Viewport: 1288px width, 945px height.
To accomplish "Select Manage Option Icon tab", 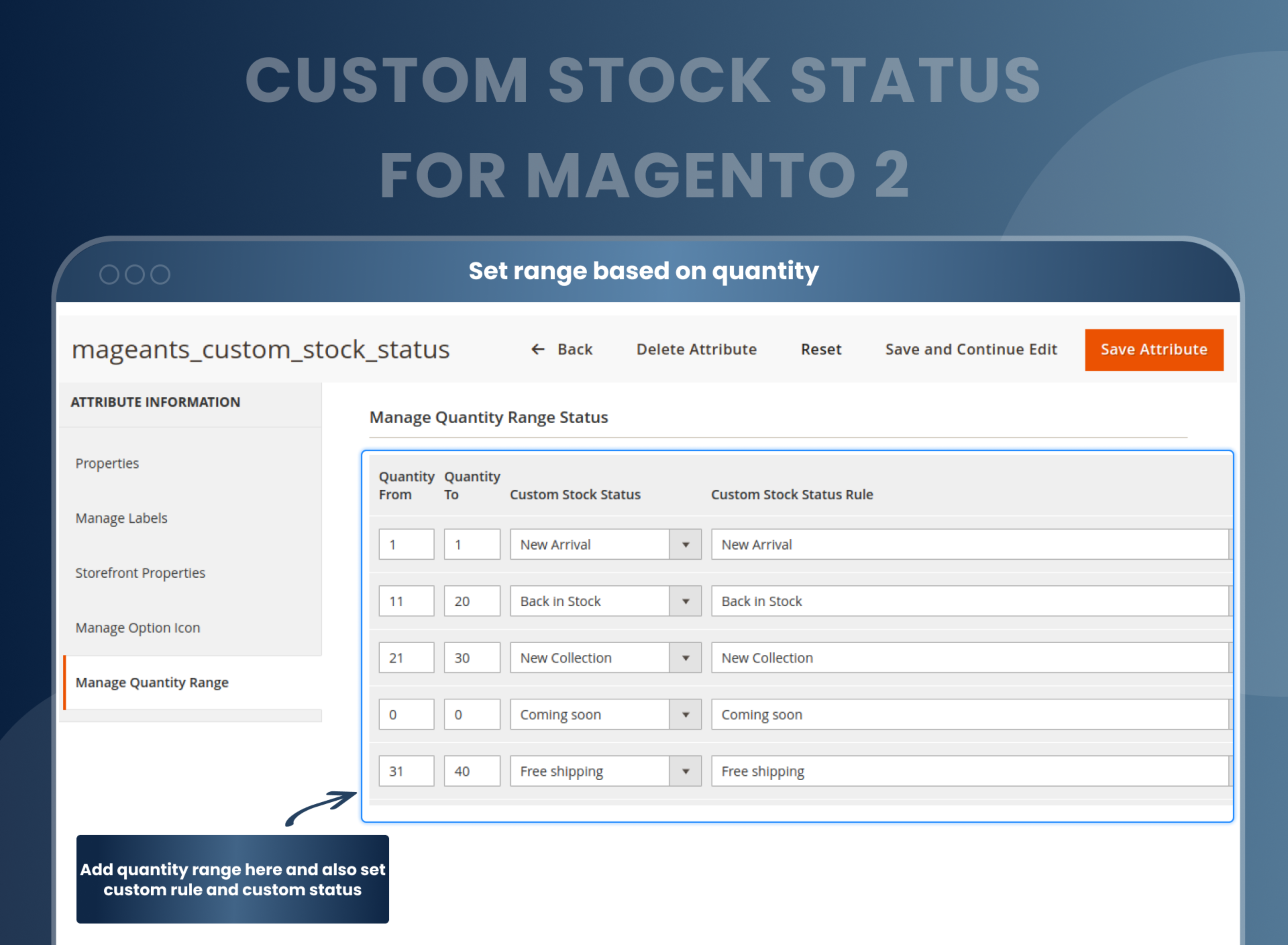I will point(138,628).
